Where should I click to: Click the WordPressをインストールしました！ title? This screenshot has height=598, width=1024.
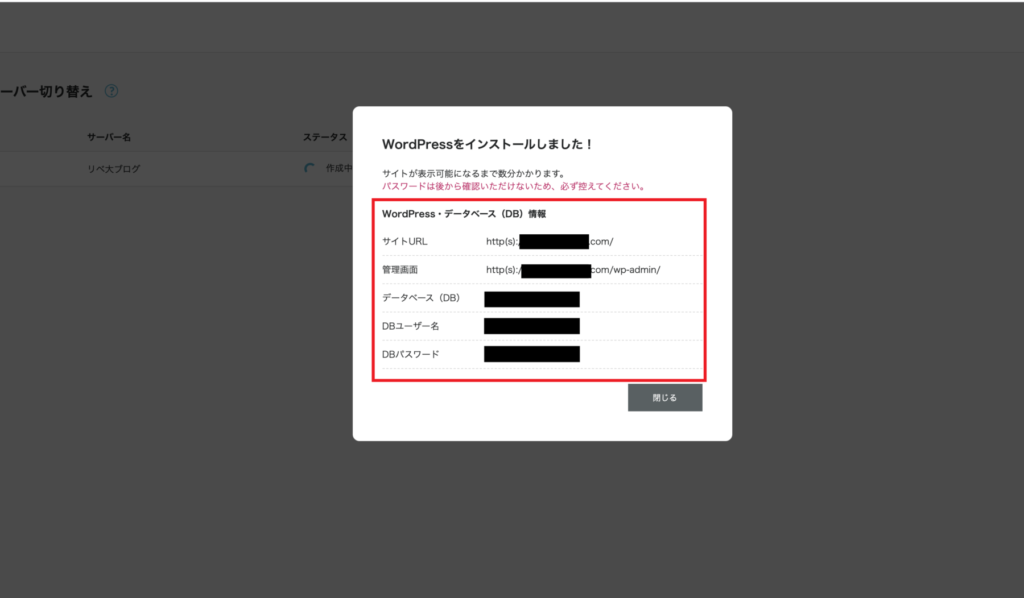487,144
